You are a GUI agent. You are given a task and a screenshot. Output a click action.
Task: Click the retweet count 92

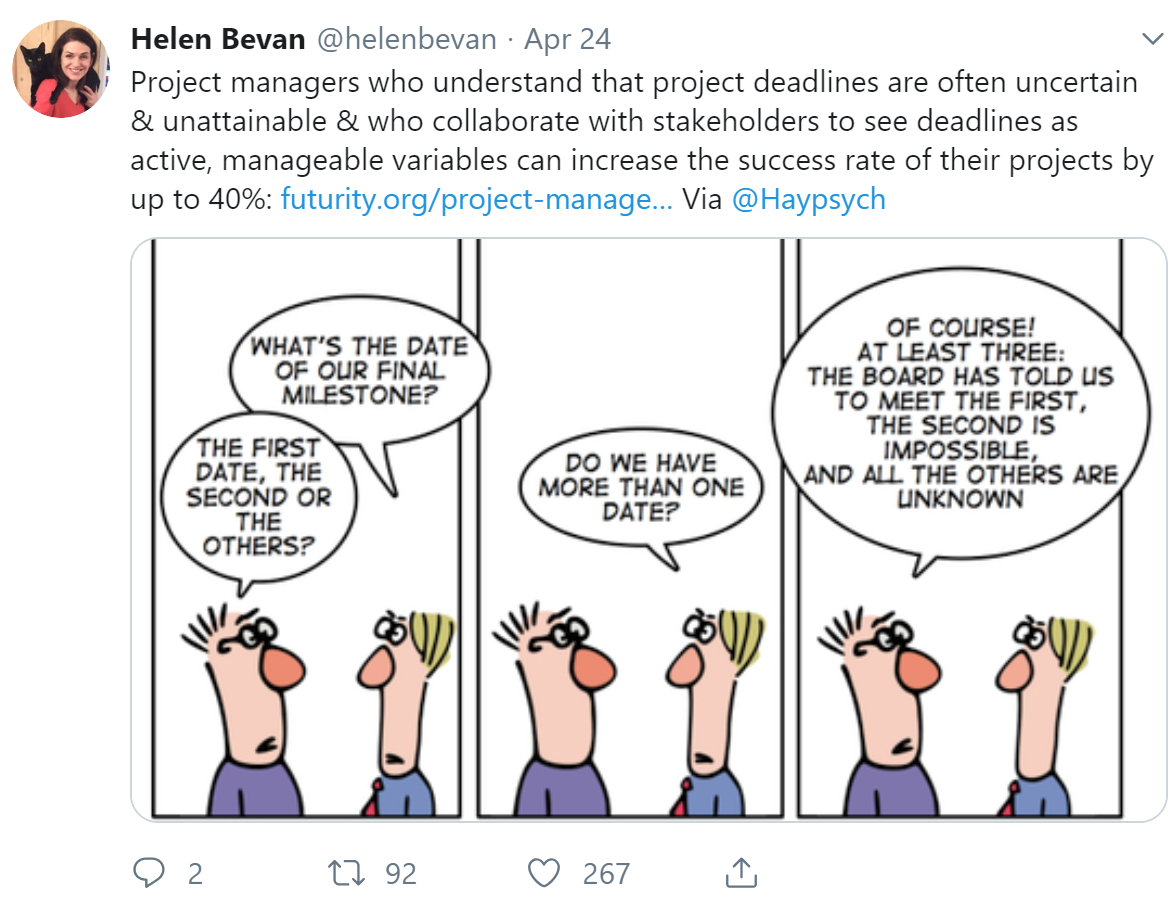coord(400,874)
